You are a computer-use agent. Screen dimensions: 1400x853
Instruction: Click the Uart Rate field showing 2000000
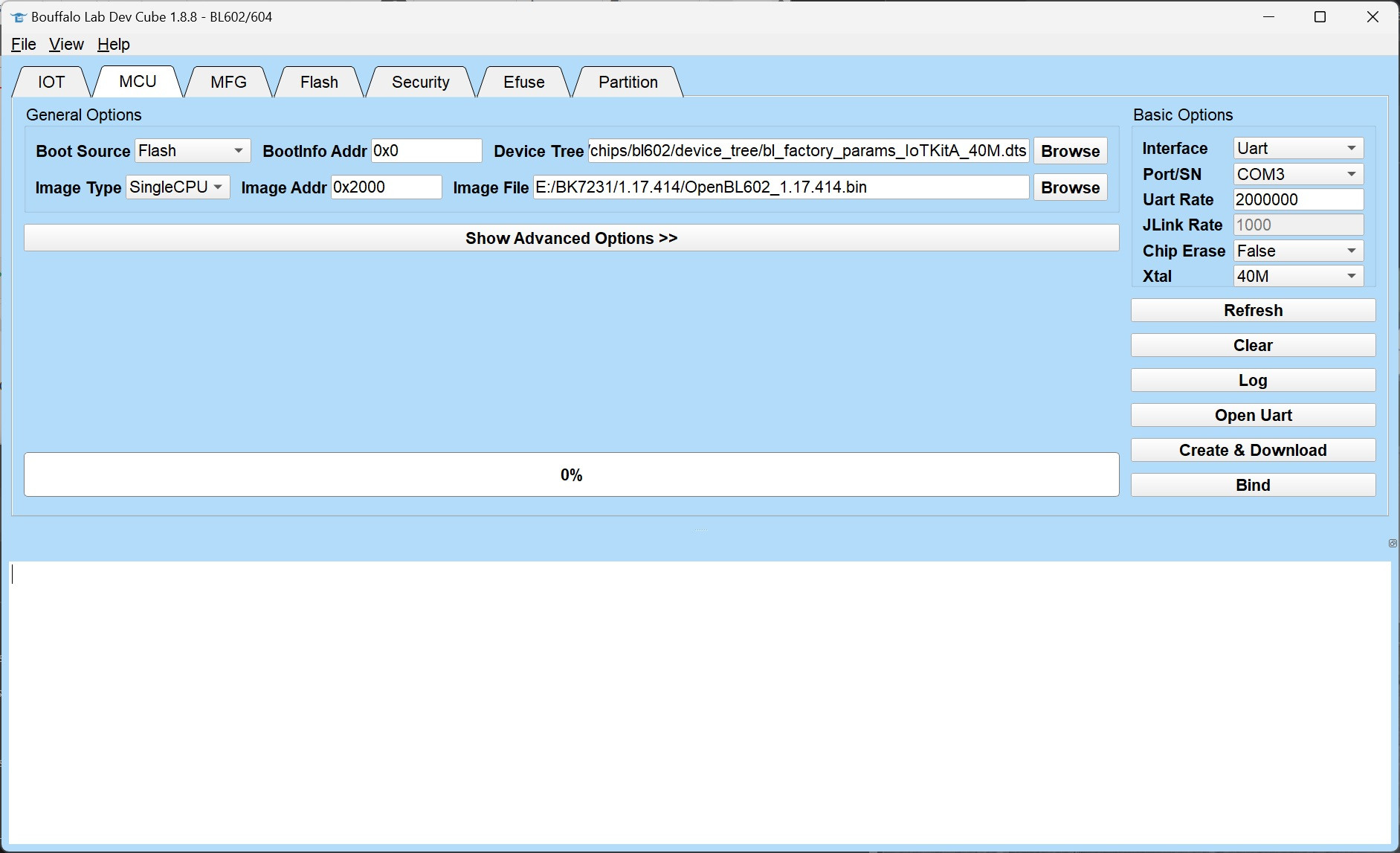1297,199
